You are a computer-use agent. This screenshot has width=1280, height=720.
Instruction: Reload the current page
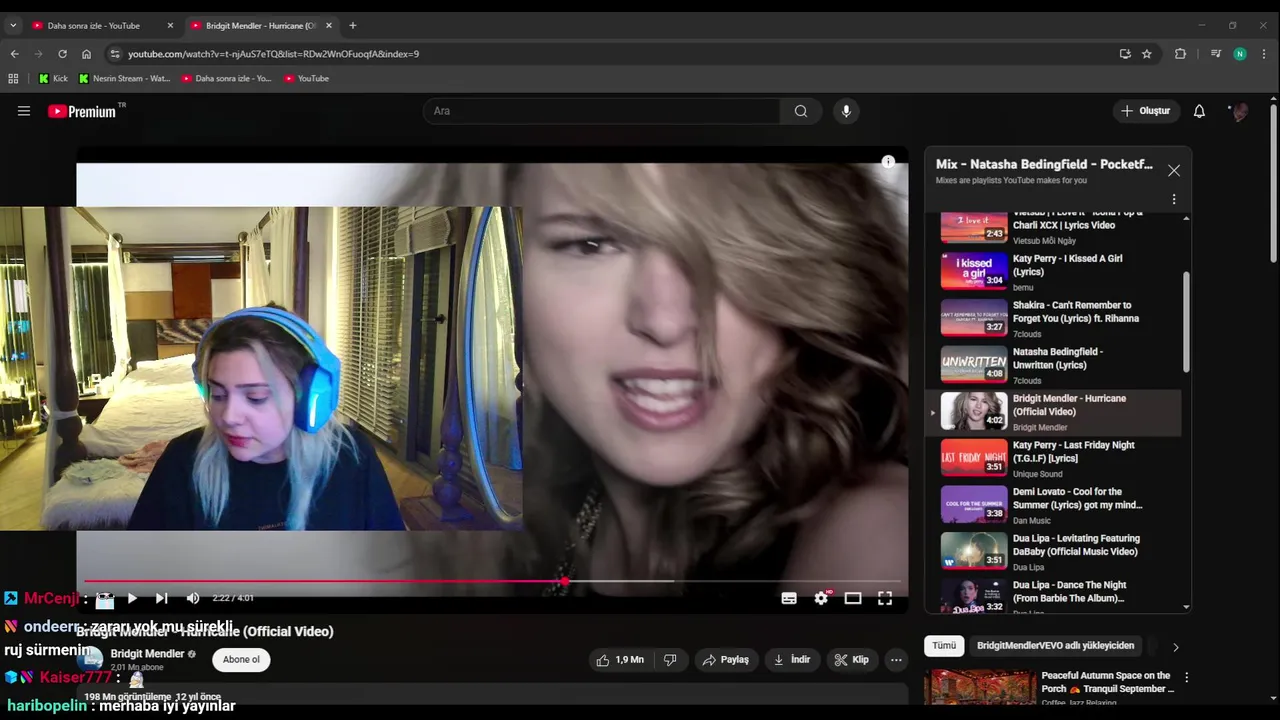(62, 54)
